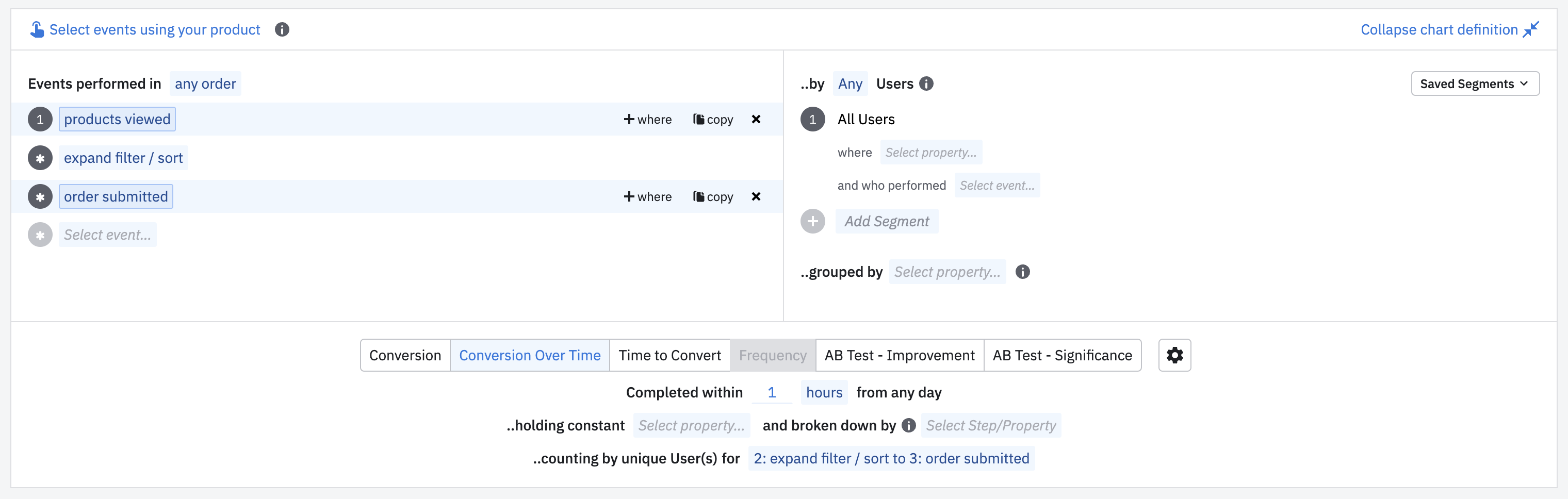
Task: Click the info icon next to Users
Action: 926,84
